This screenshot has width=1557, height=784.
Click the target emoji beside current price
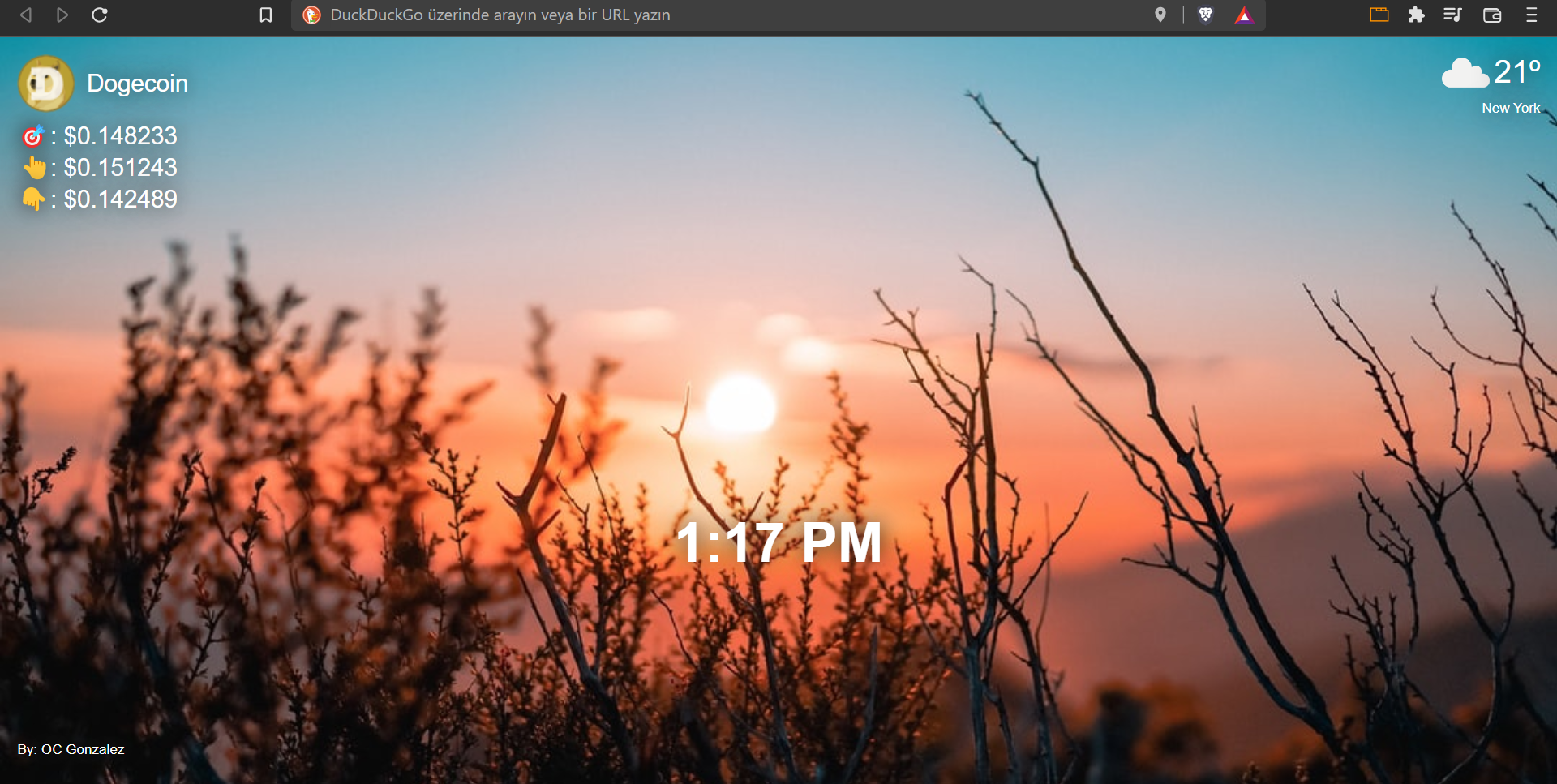(x=33, y=135)
